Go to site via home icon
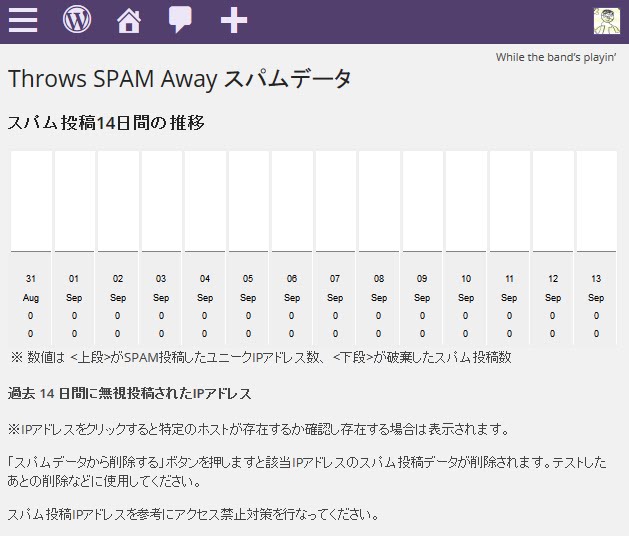This screenshot has height=536, width=629. pyautogui.click(x=129, y=21)
